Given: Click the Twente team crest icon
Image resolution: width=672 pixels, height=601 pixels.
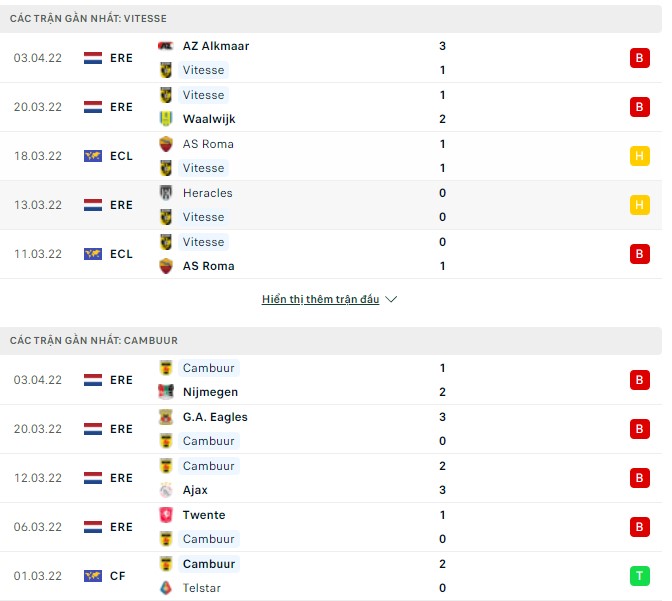Looking at the screenshot, I should coord(166,515).
